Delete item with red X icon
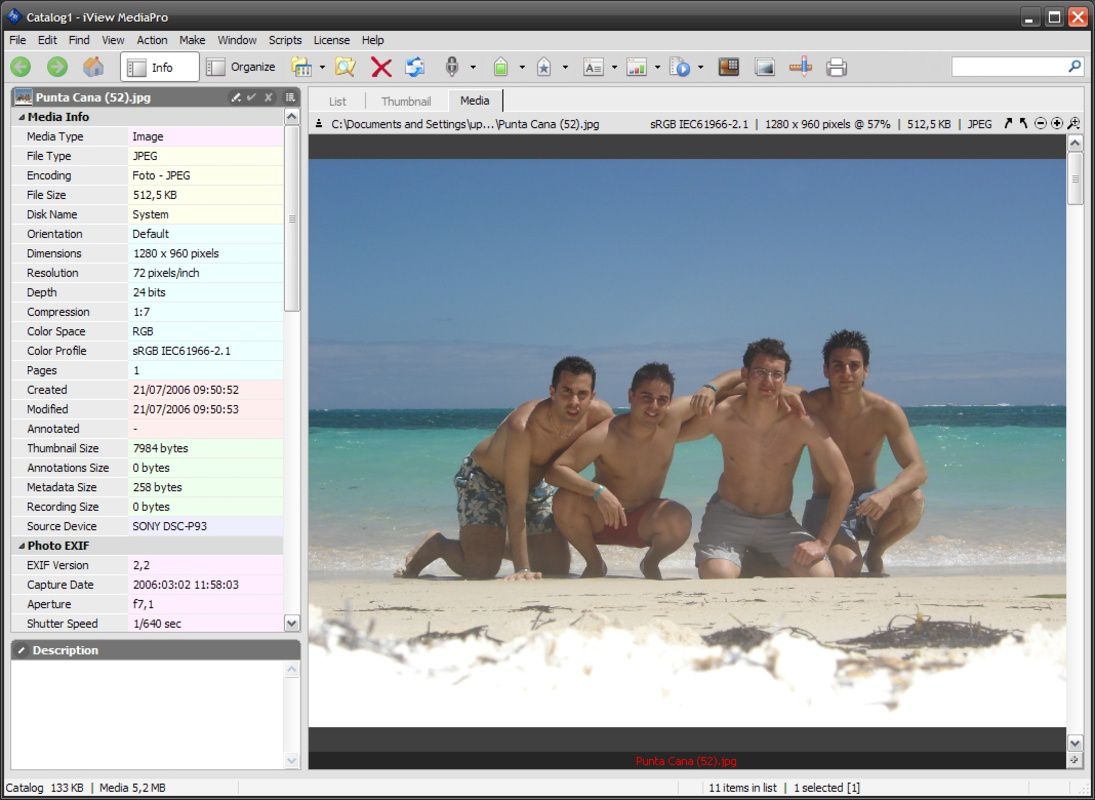1095x800 pixels. (381, 67)
